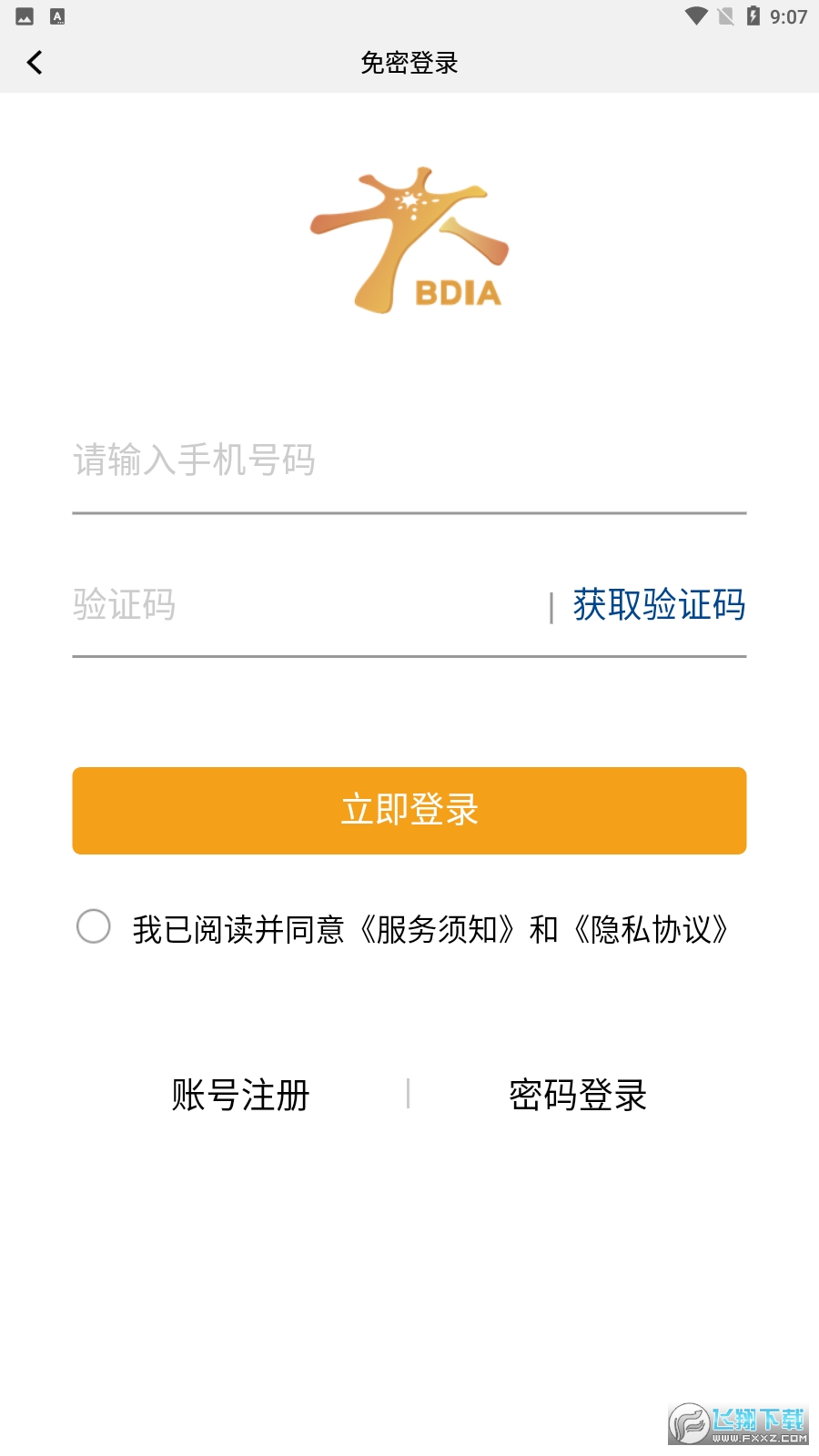Screen dimensions: 819x1456
Task: Request code via 获取验证码
Action: click(659, 605)
